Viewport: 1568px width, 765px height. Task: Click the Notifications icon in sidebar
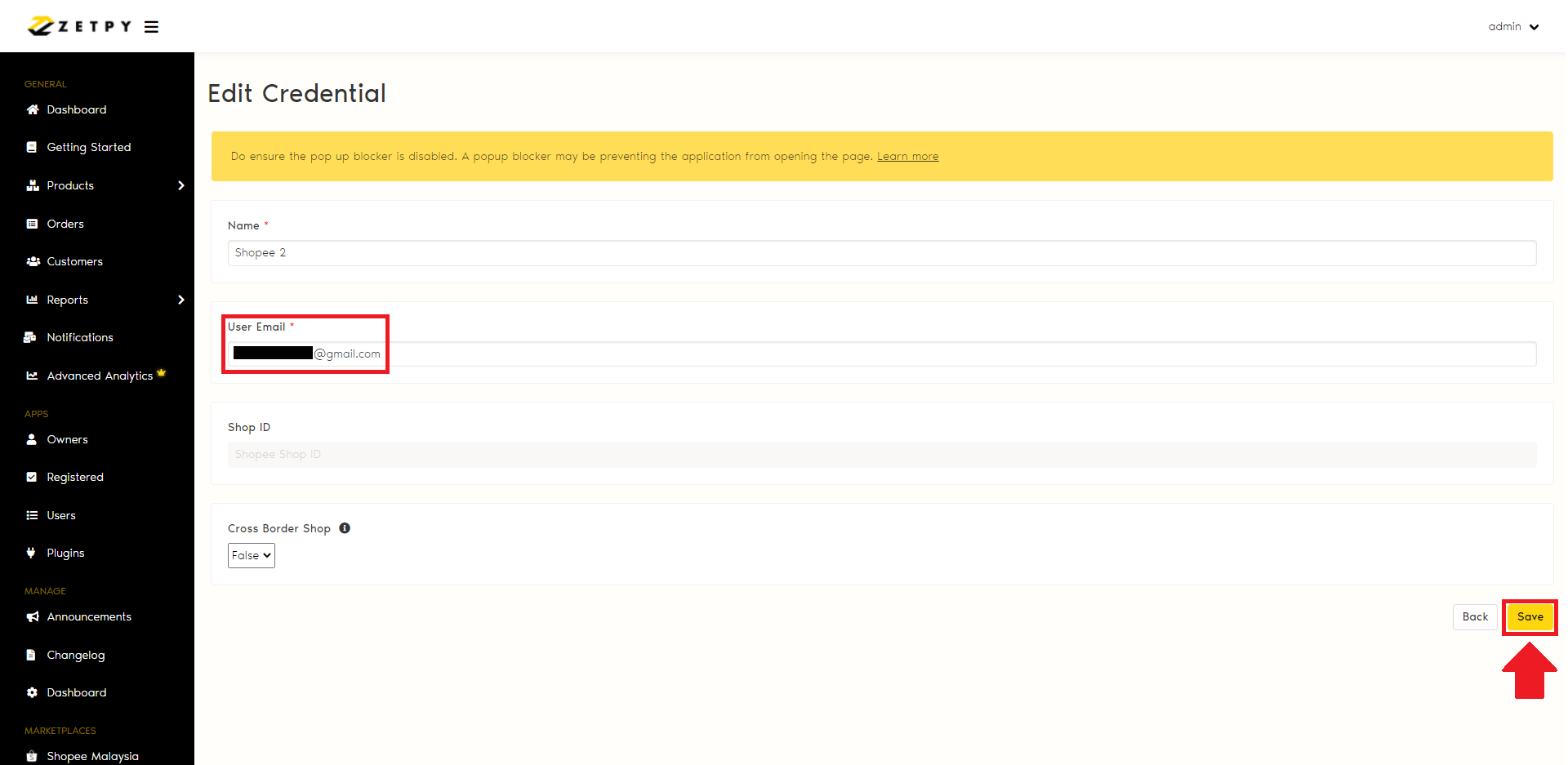click(x=30, y=337)
